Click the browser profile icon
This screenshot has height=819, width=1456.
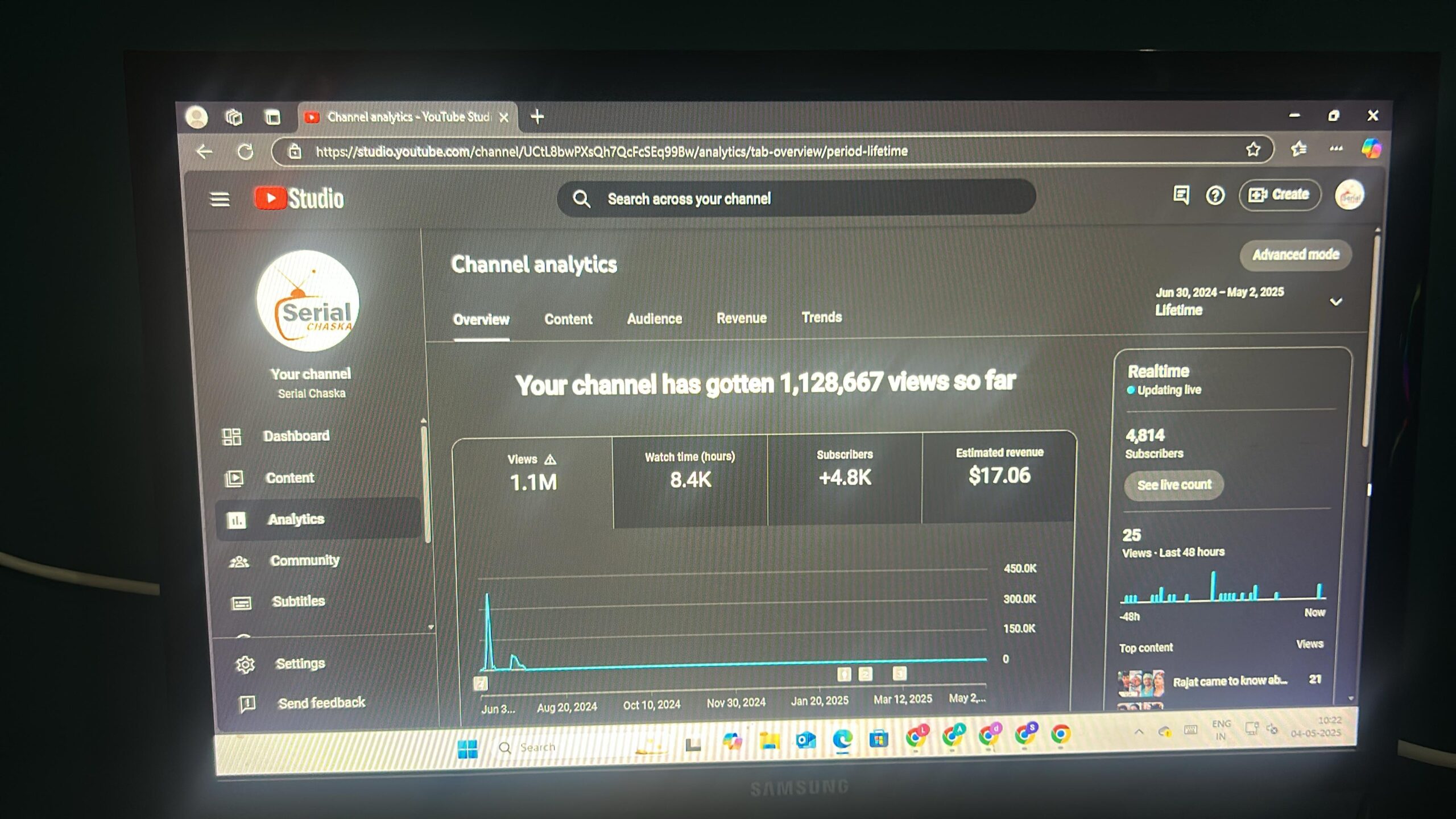point(197,117)
